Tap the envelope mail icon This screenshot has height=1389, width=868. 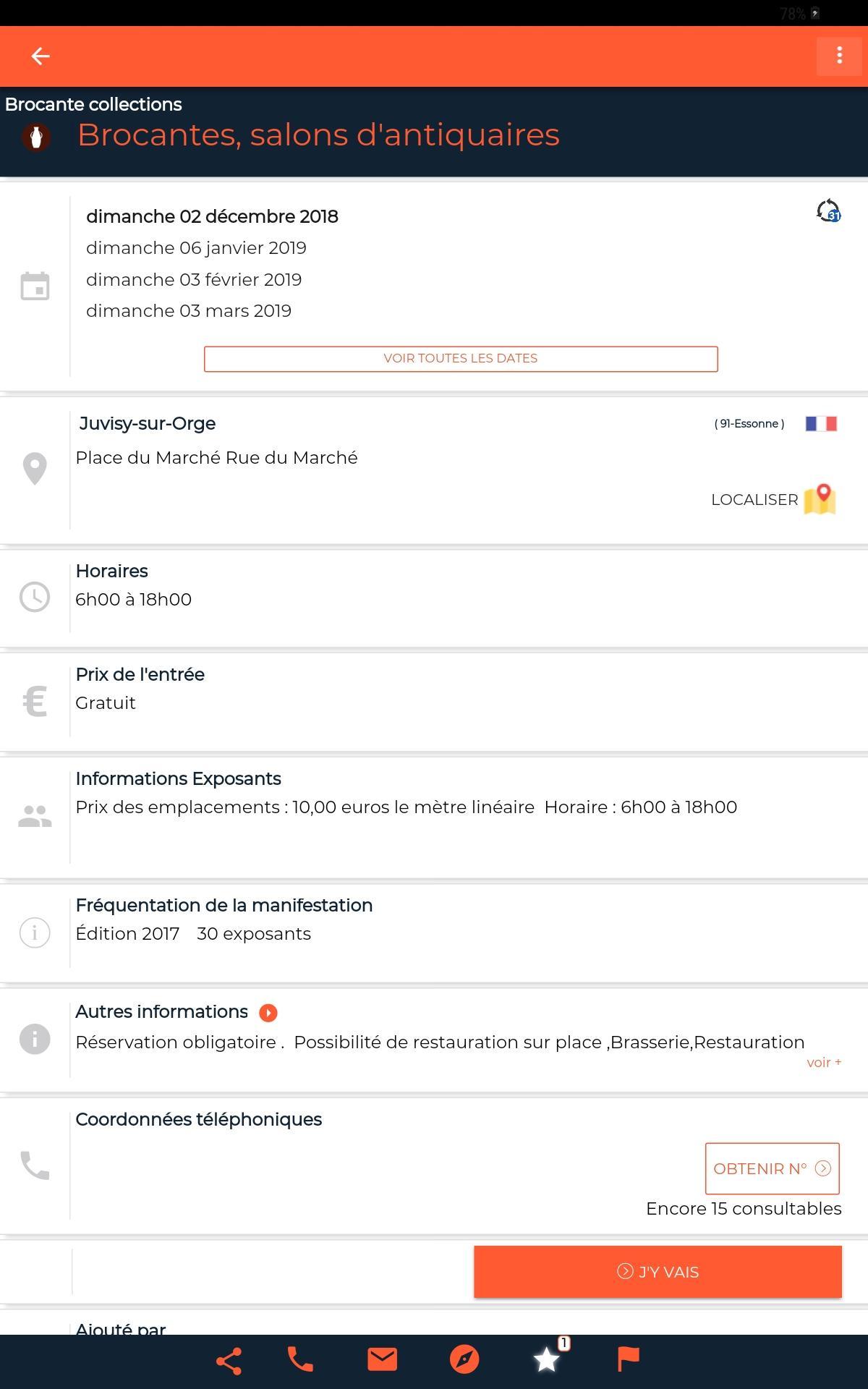pyautogui.click(x=382, y=1359)
